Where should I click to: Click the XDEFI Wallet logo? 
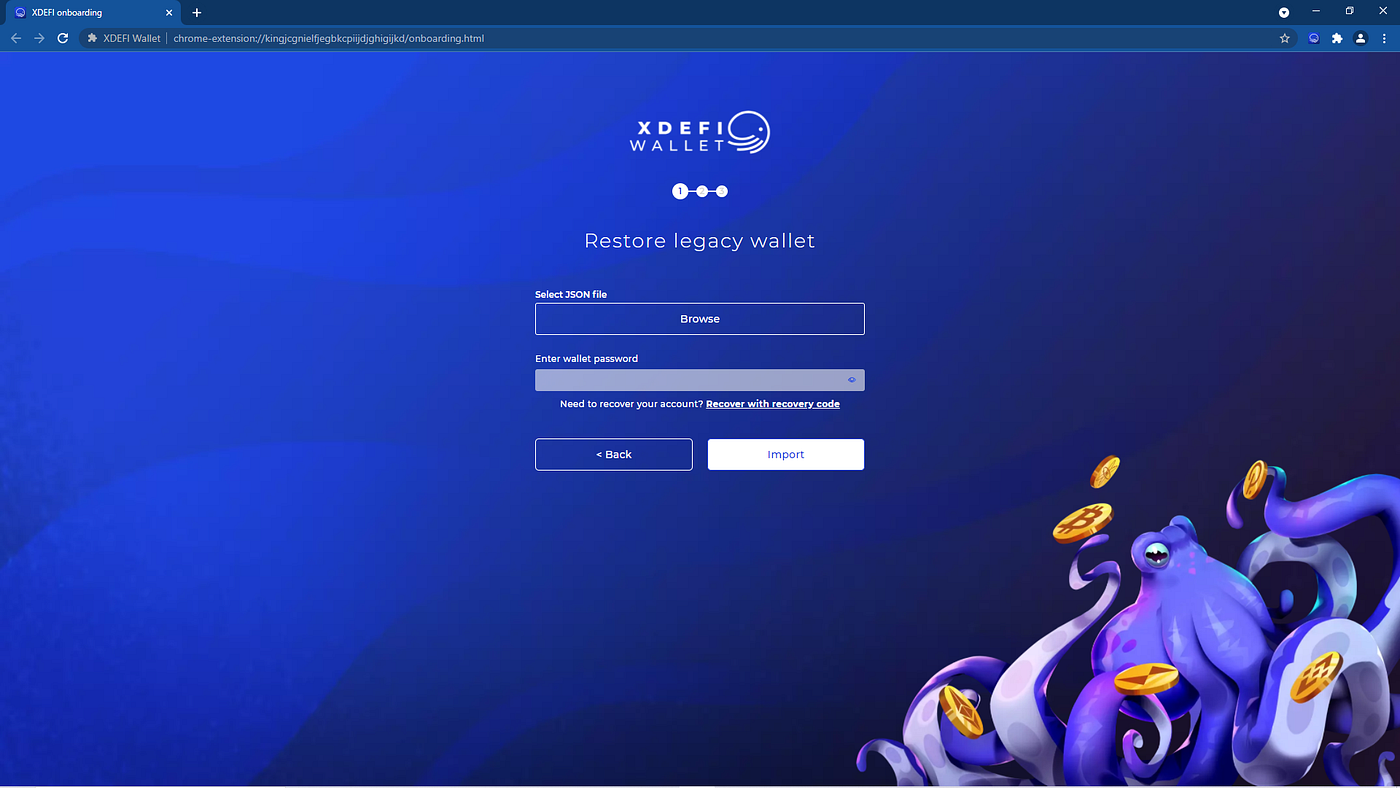pos(700,132)
